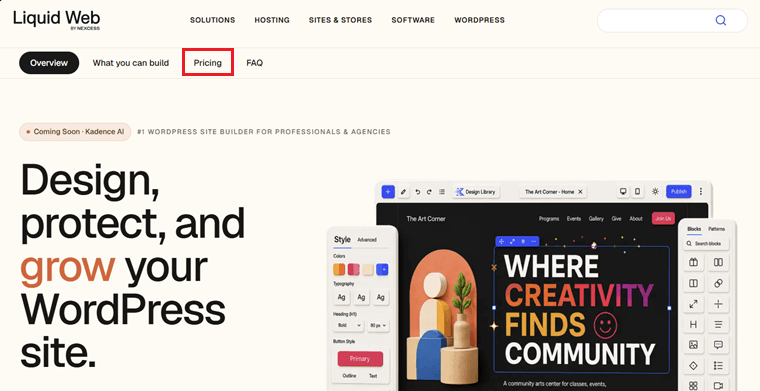Screen dimensions: 760x391
Task: Switch to the Patterns tab
Action: point(717,229)
